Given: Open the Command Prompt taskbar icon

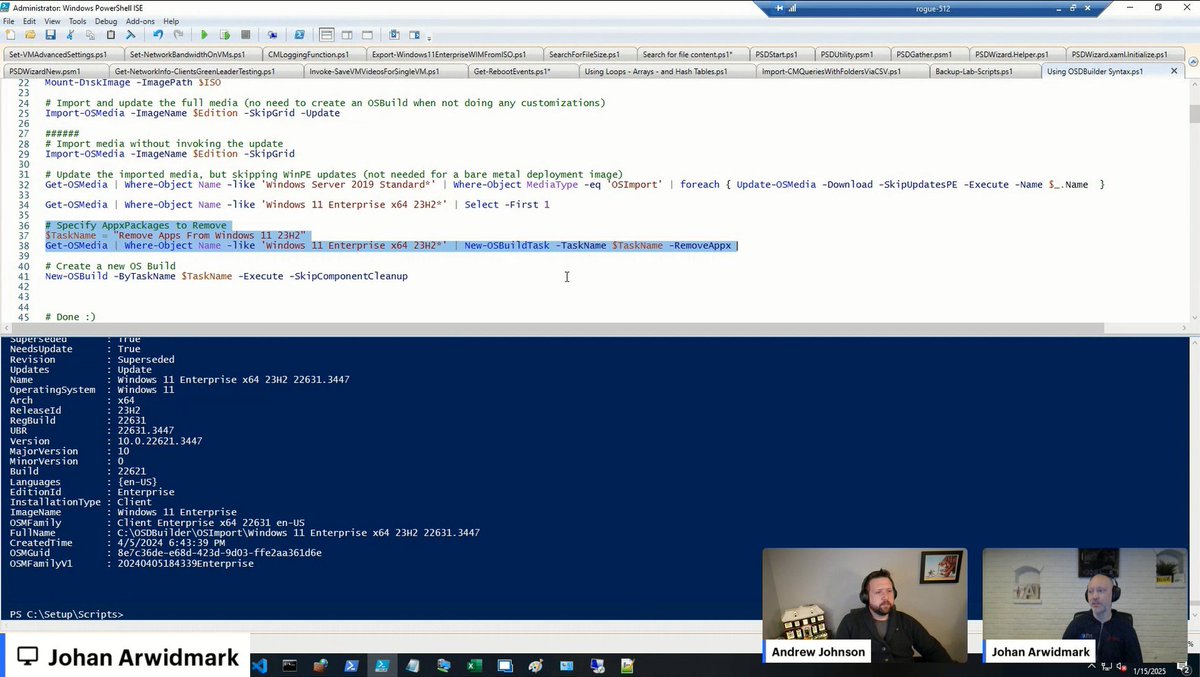Looking at the screenshot, I should point(289,665).
